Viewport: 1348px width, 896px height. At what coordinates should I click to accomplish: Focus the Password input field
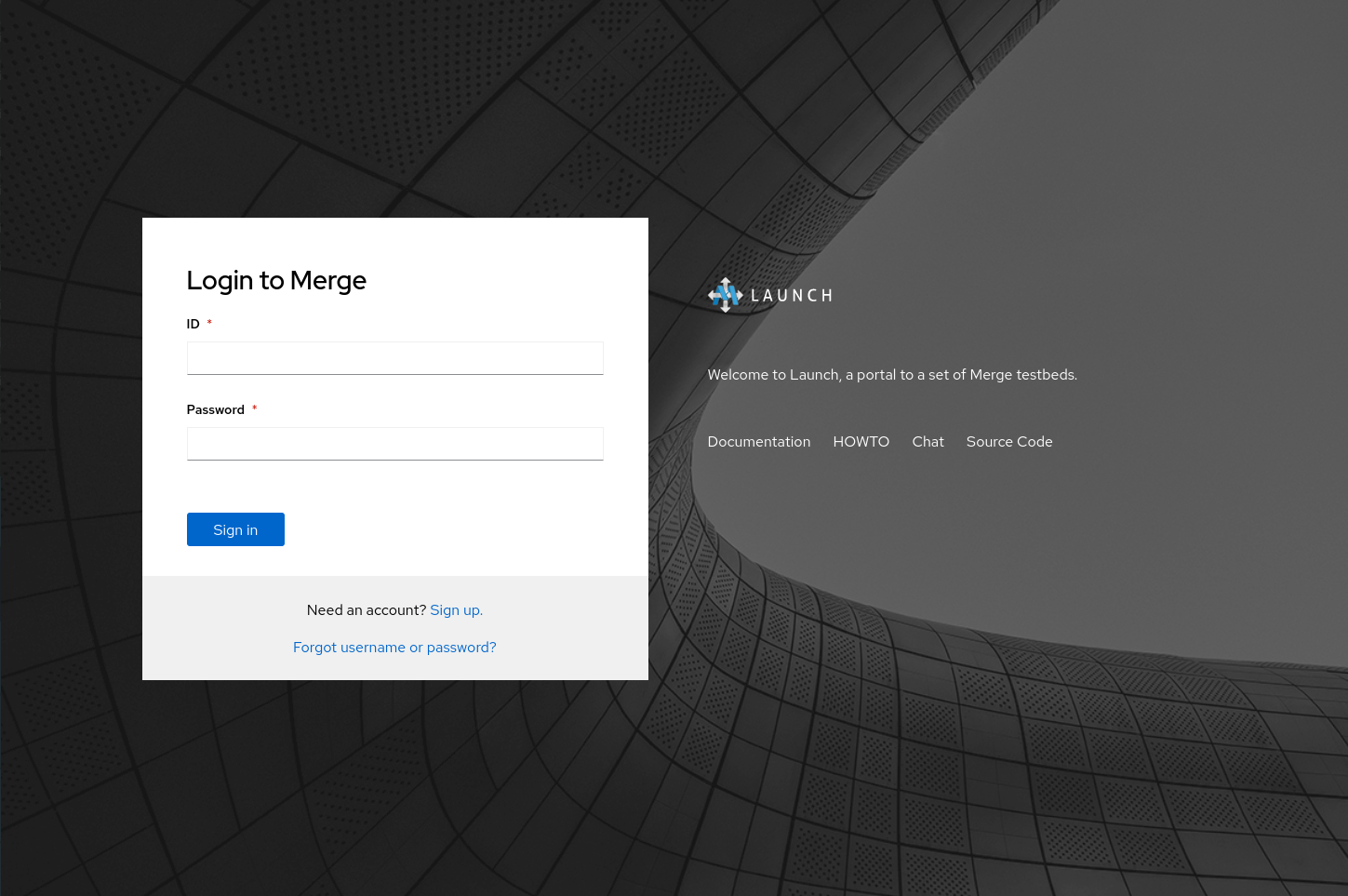[x=395, y=444]
